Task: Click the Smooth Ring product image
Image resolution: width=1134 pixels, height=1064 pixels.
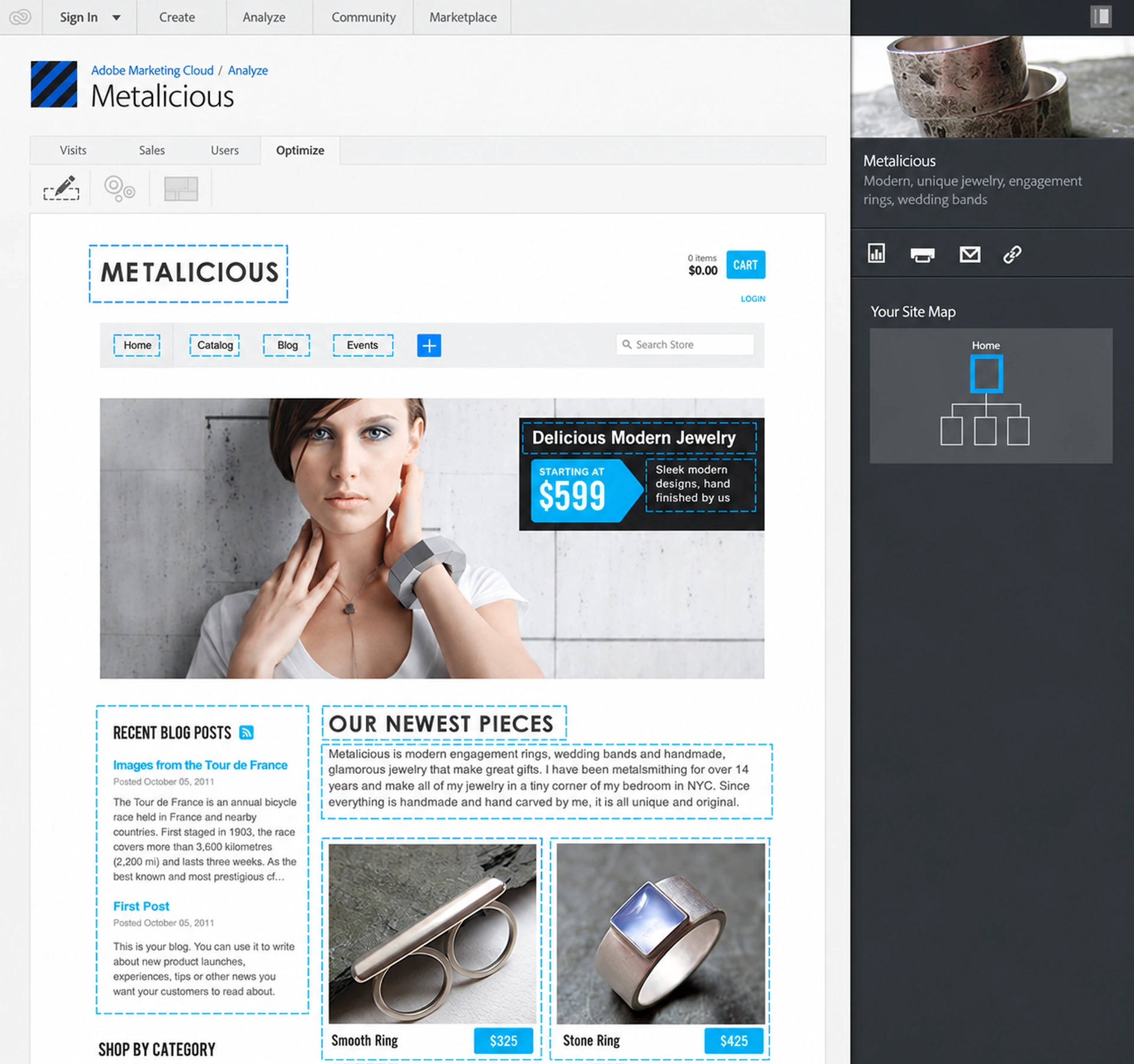Action: coord(432,933)
